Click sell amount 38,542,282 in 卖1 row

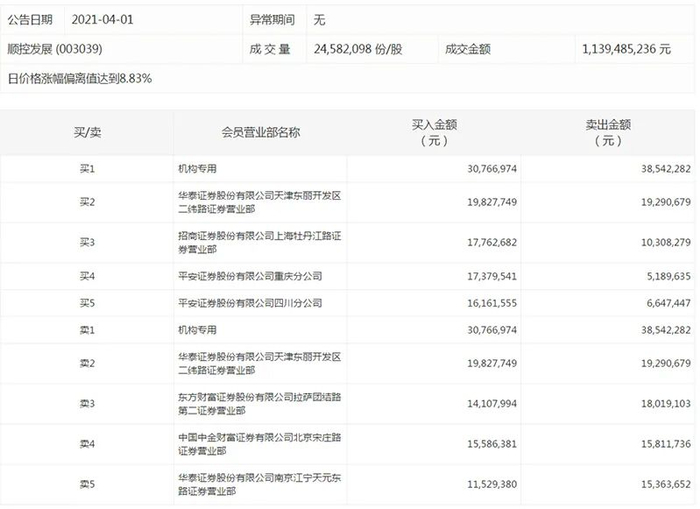click(x=666, y=330)
